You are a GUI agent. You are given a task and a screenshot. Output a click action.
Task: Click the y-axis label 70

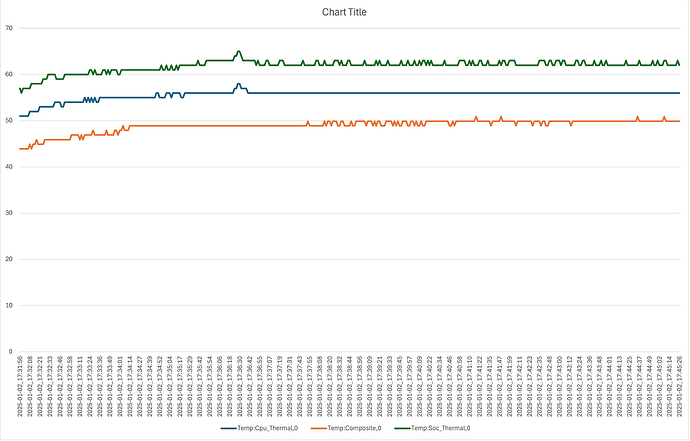pos(9,28)
